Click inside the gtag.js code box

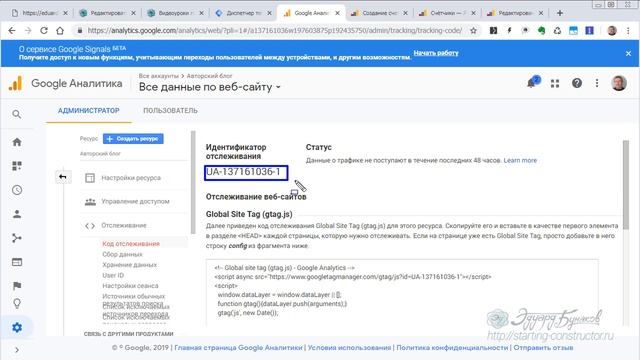tap(402, 292)
